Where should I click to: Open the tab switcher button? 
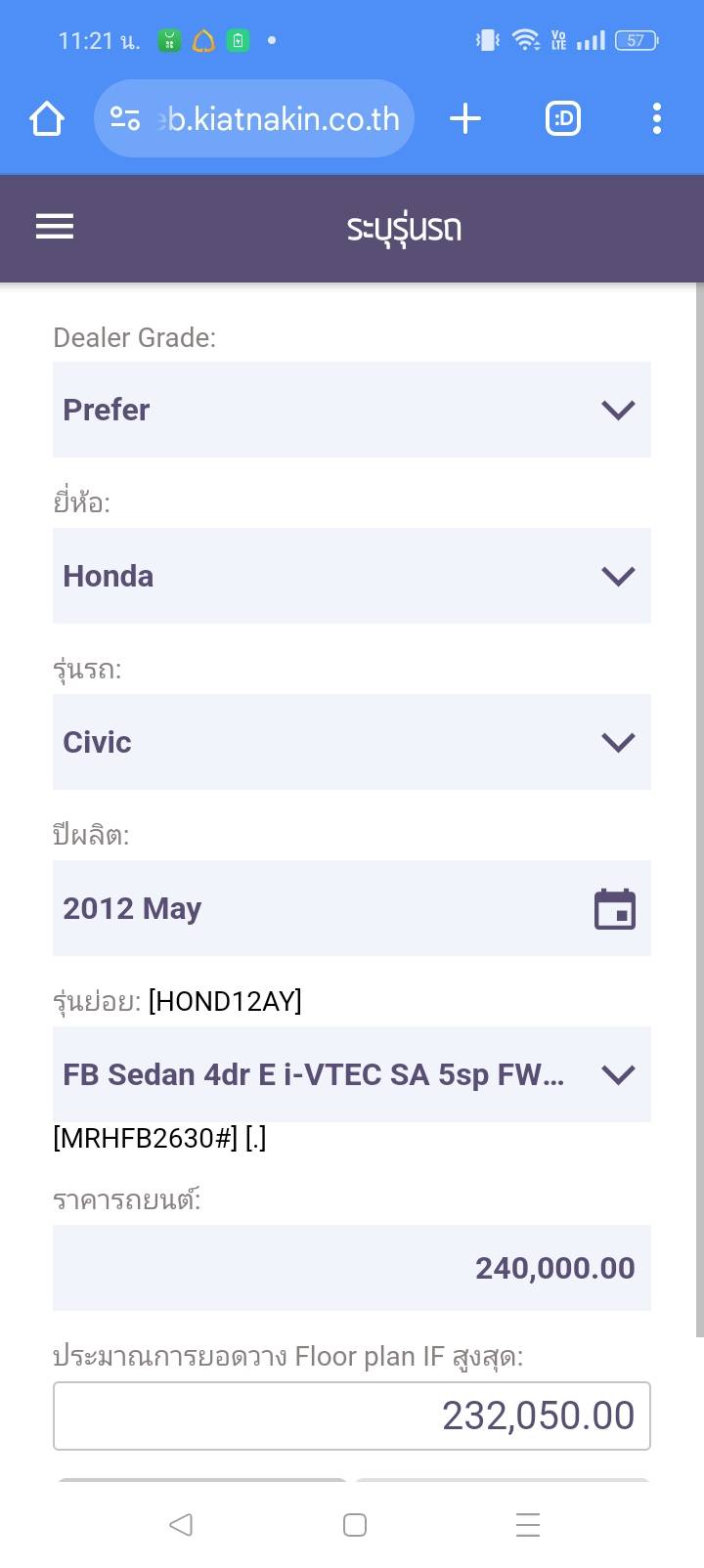[562, 119]
